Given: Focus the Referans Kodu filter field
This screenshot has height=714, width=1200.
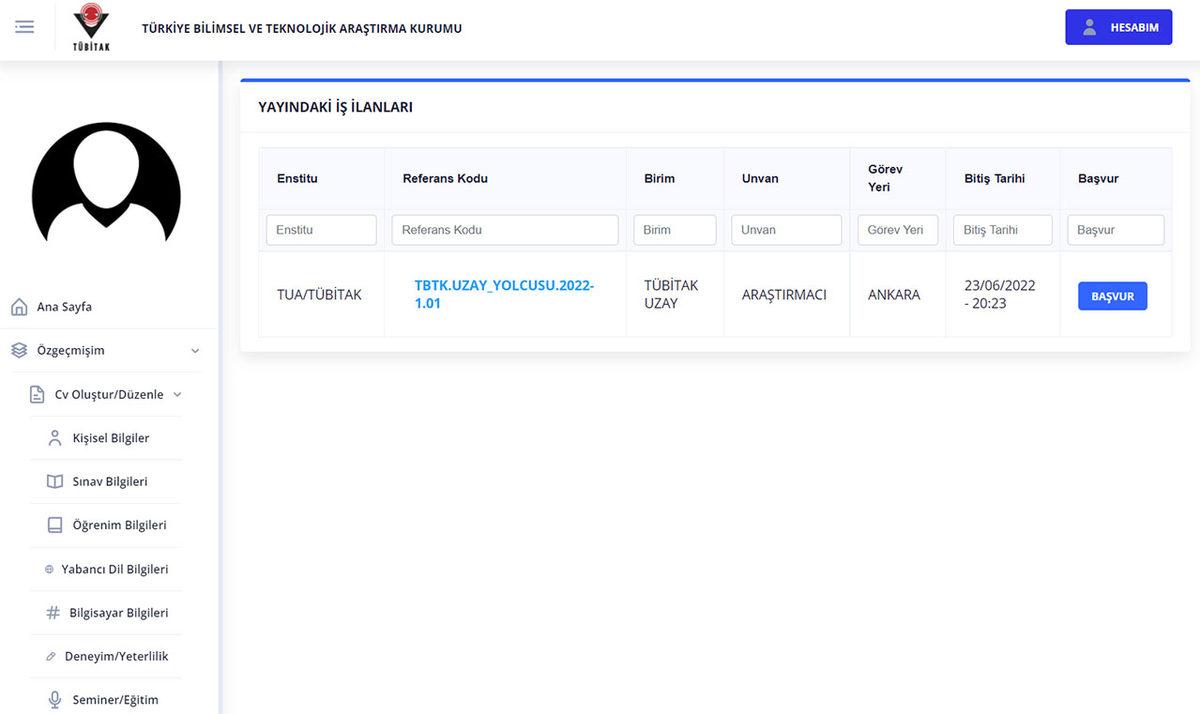Looking at the screenshot, I should click(505, 230).
